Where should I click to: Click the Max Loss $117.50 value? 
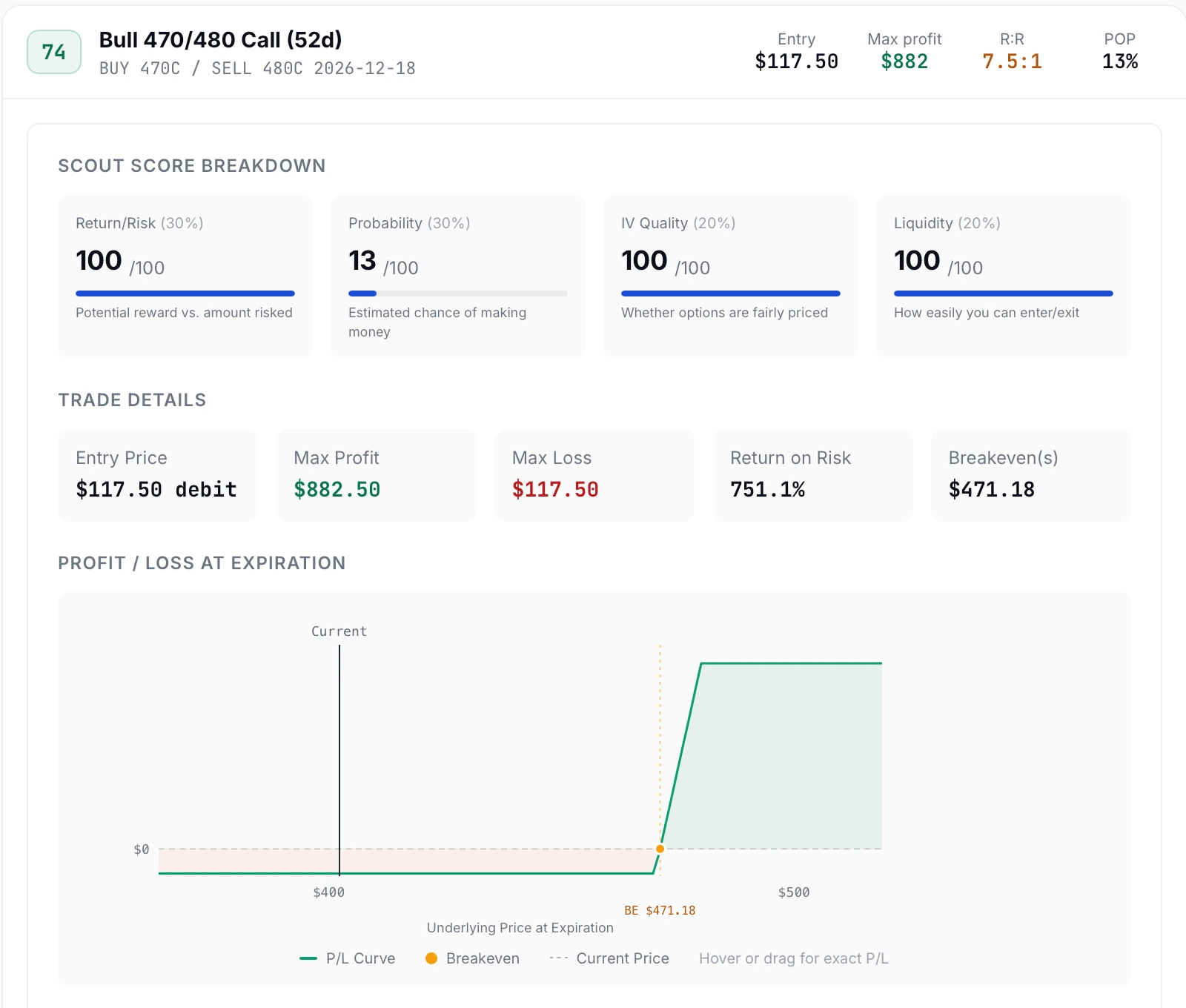(x=555, y=489)
